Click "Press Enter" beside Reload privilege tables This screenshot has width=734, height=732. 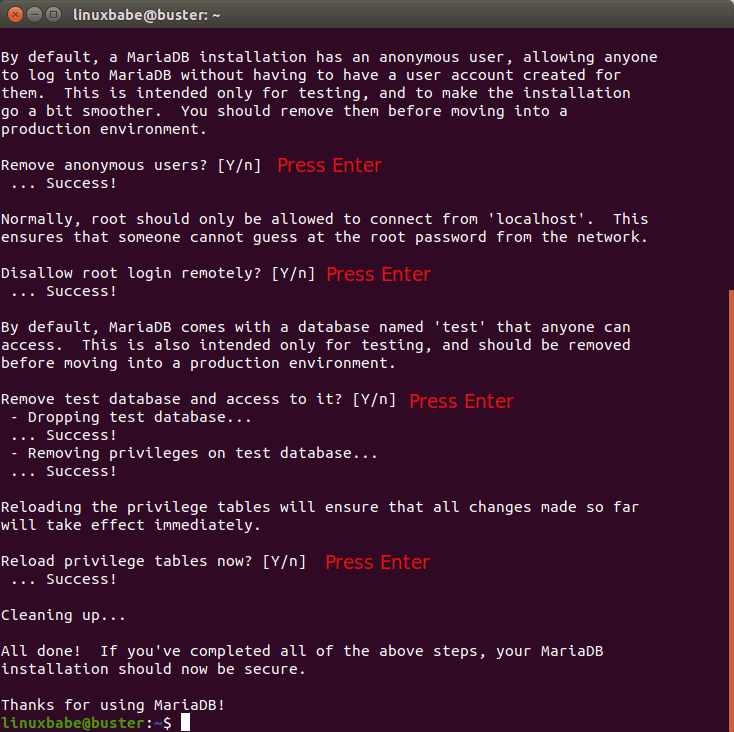[377, 563]
